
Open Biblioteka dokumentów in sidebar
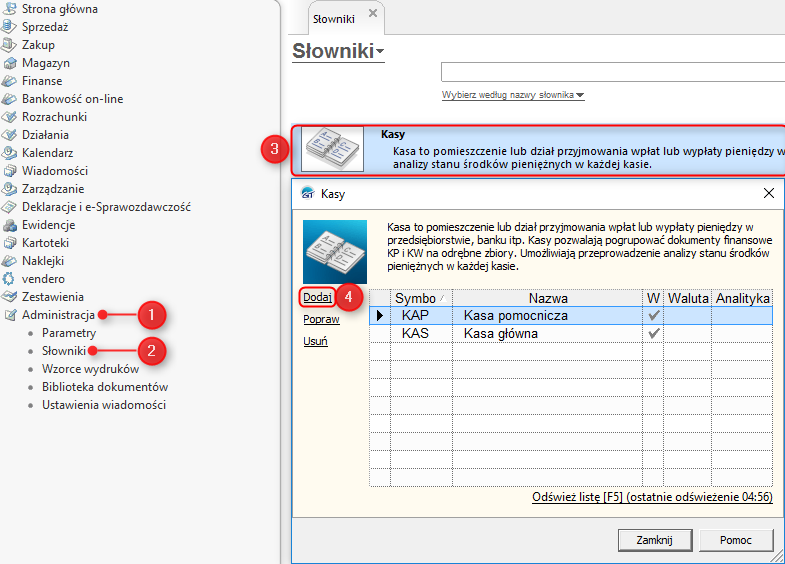click(105, 387)
